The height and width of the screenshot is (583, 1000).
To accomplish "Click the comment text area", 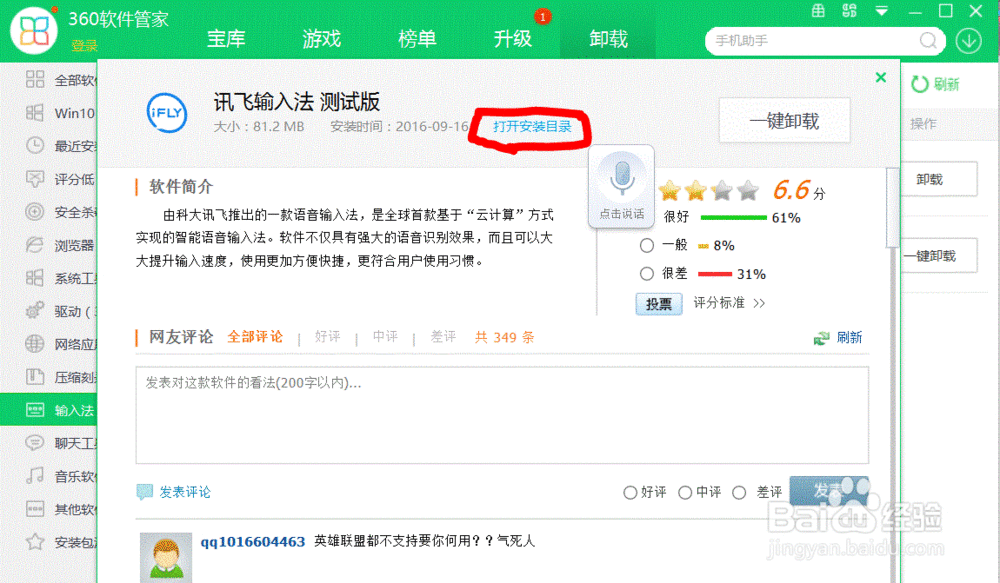I will pos(502,415).
